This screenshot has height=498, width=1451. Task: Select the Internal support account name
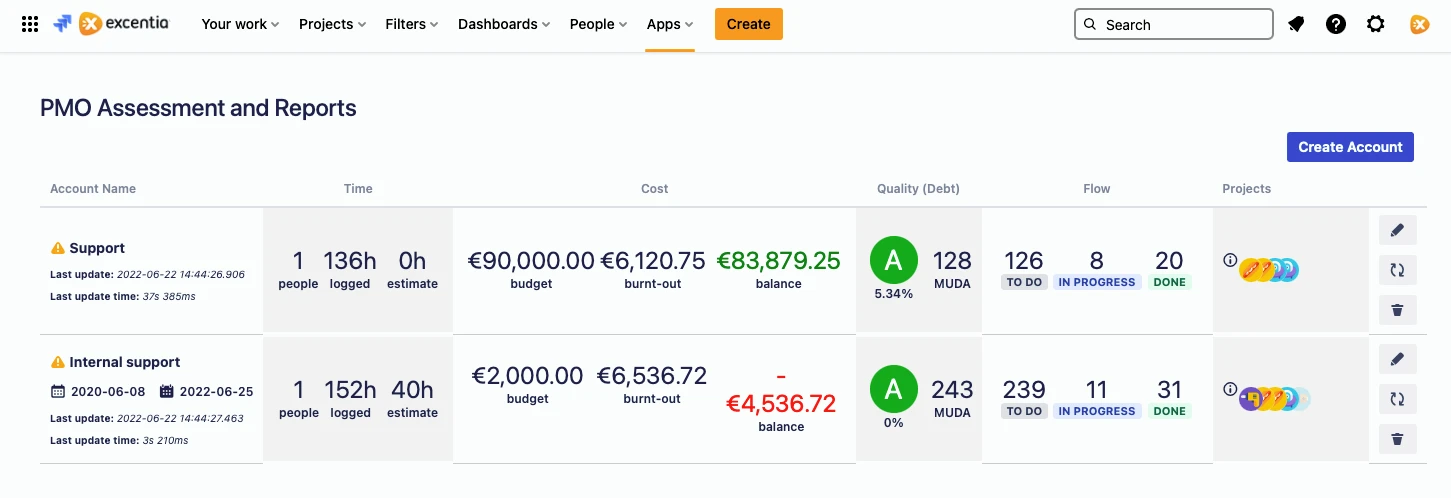pyautogui.click(x=125, y=362)
